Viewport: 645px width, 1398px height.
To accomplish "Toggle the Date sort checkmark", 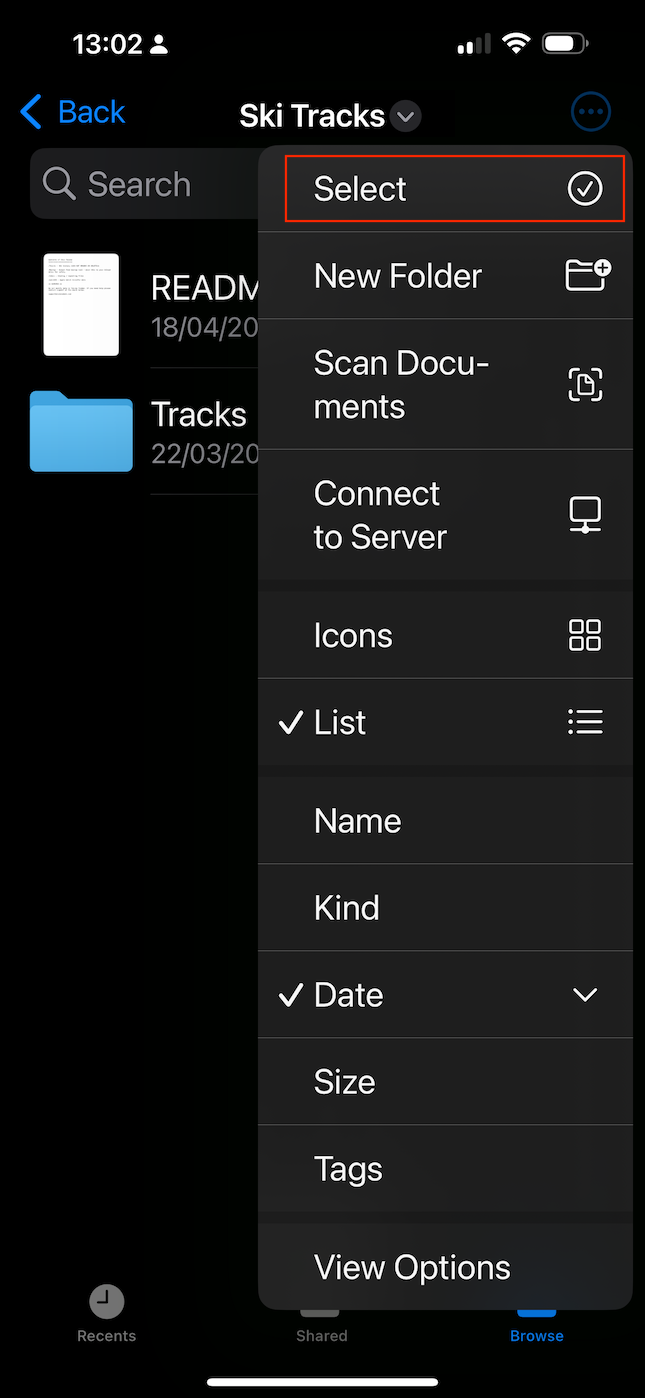I will pyautogui.click(x=291, y=995).
